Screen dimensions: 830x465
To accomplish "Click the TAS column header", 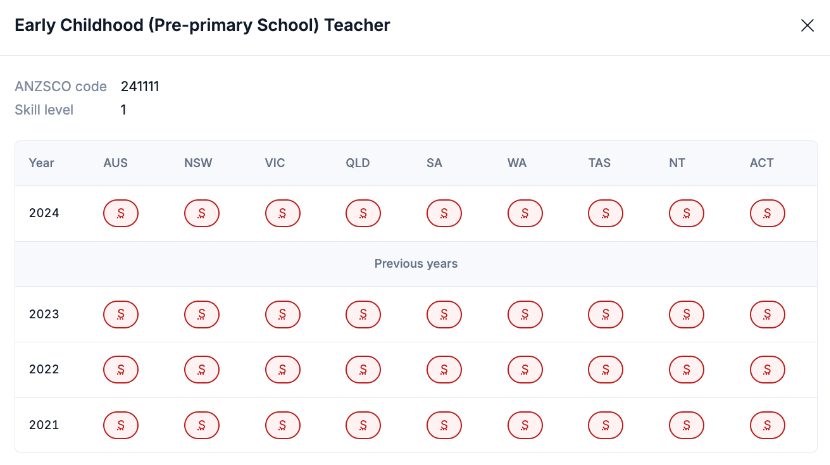I will [x=600, y=163].
